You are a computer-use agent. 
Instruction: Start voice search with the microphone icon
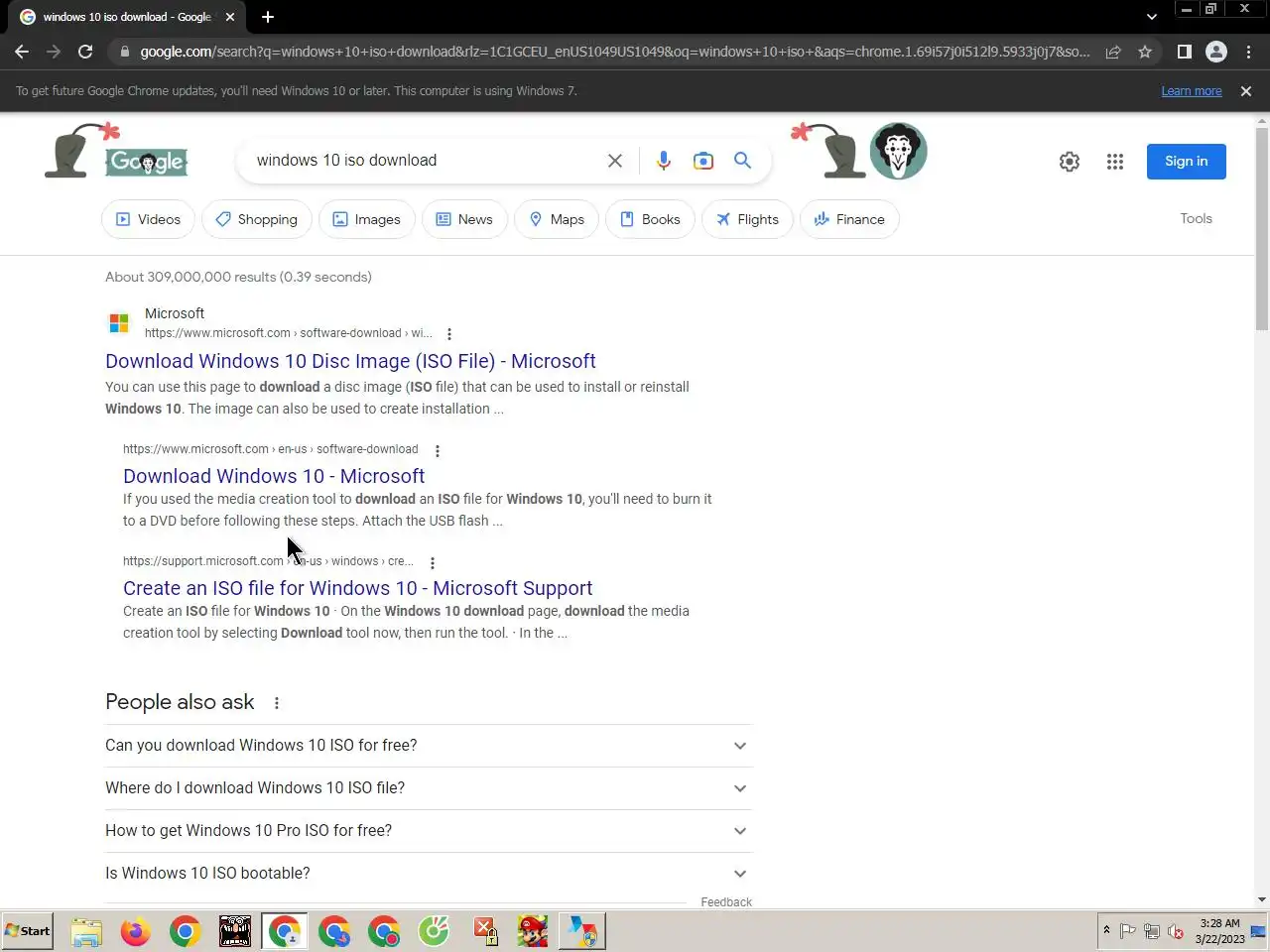point(664,161)
